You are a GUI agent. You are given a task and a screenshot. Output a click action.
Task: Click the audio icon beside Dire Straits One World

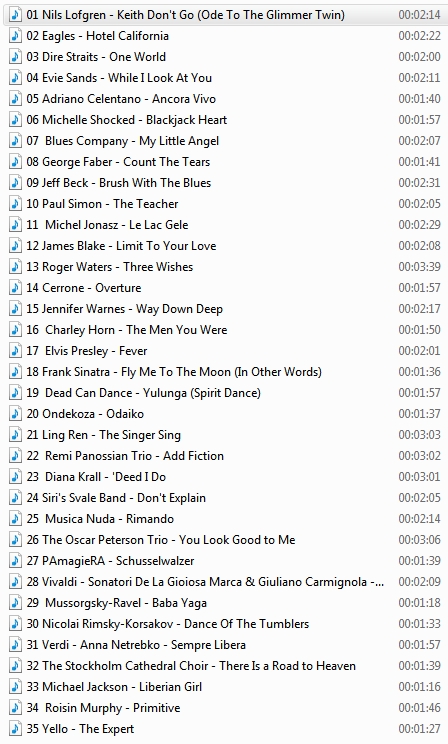[15, 56]
